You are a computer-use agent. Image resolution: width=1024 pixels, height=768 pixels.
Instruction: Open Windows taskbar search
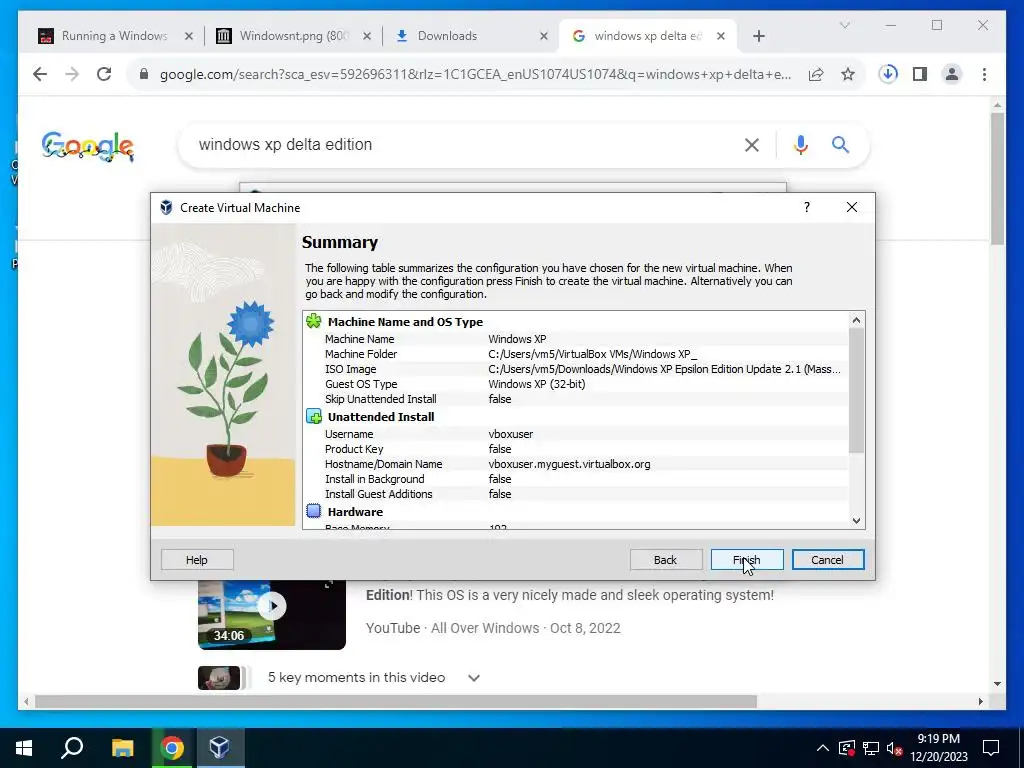[x=72, y=748]
